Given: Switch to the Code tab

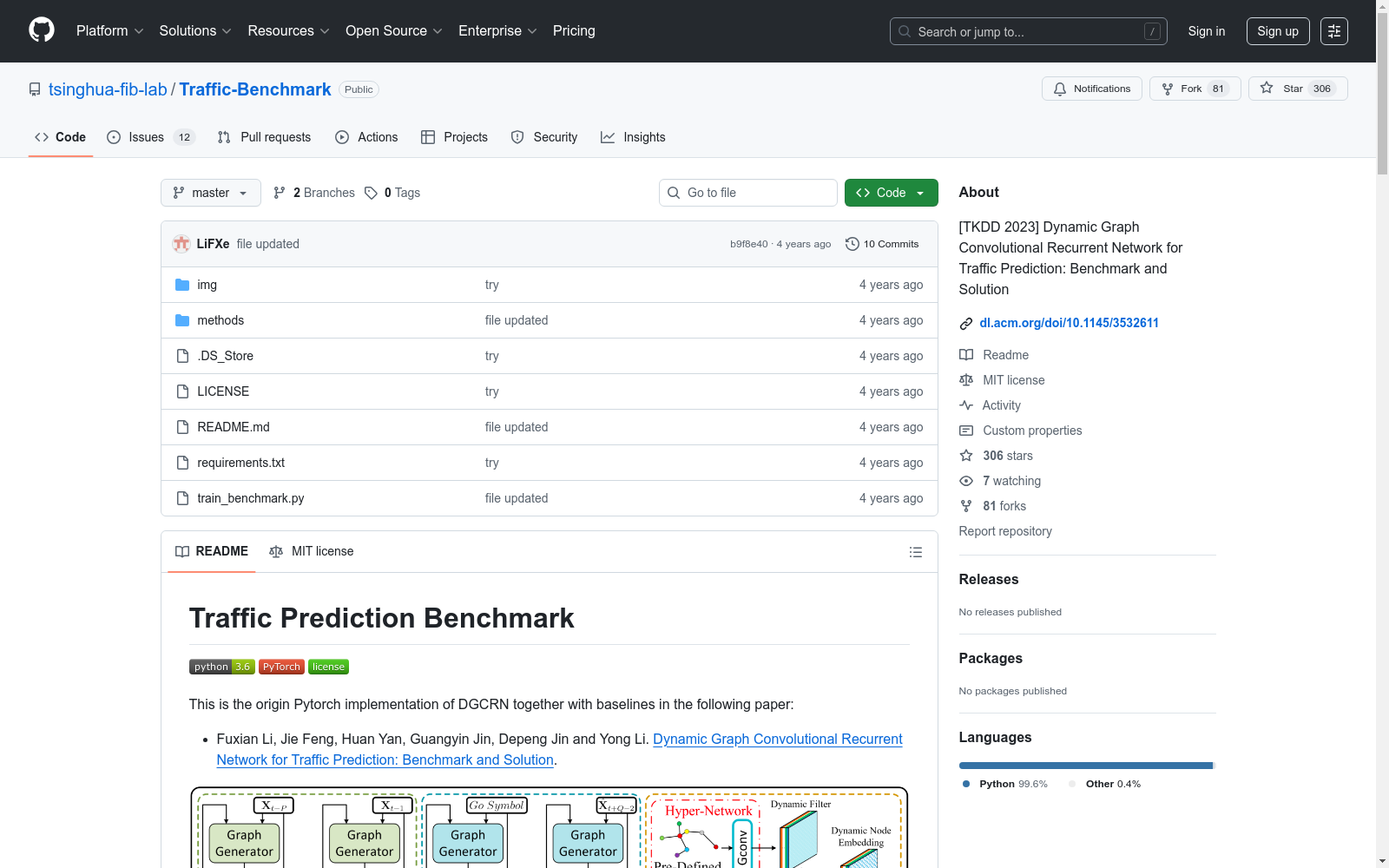Looking at the screenshot, I should 61,137.
